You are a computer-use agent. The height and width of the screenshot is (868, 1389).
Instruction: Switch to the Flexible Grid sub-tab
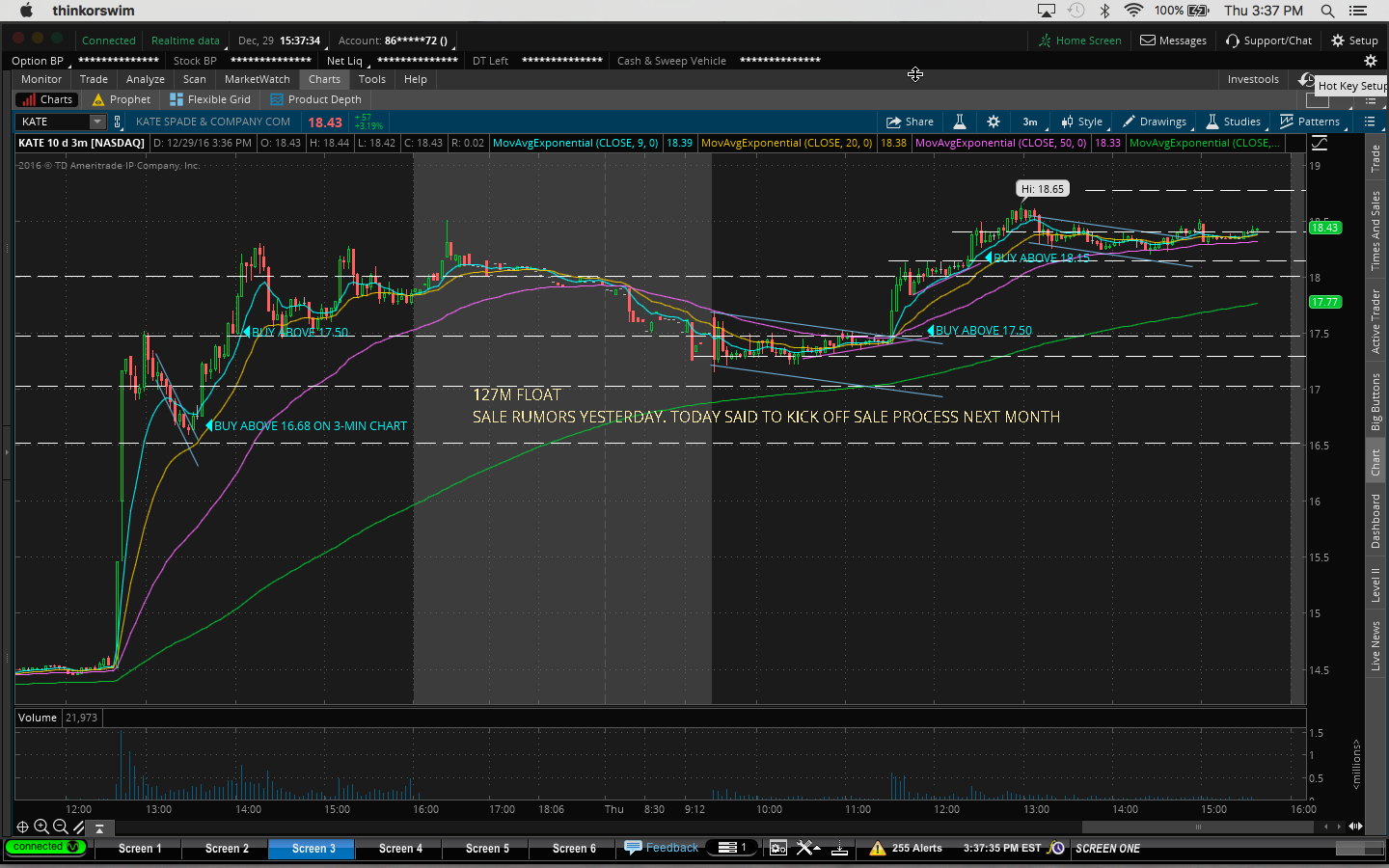(x=210, y=99)
